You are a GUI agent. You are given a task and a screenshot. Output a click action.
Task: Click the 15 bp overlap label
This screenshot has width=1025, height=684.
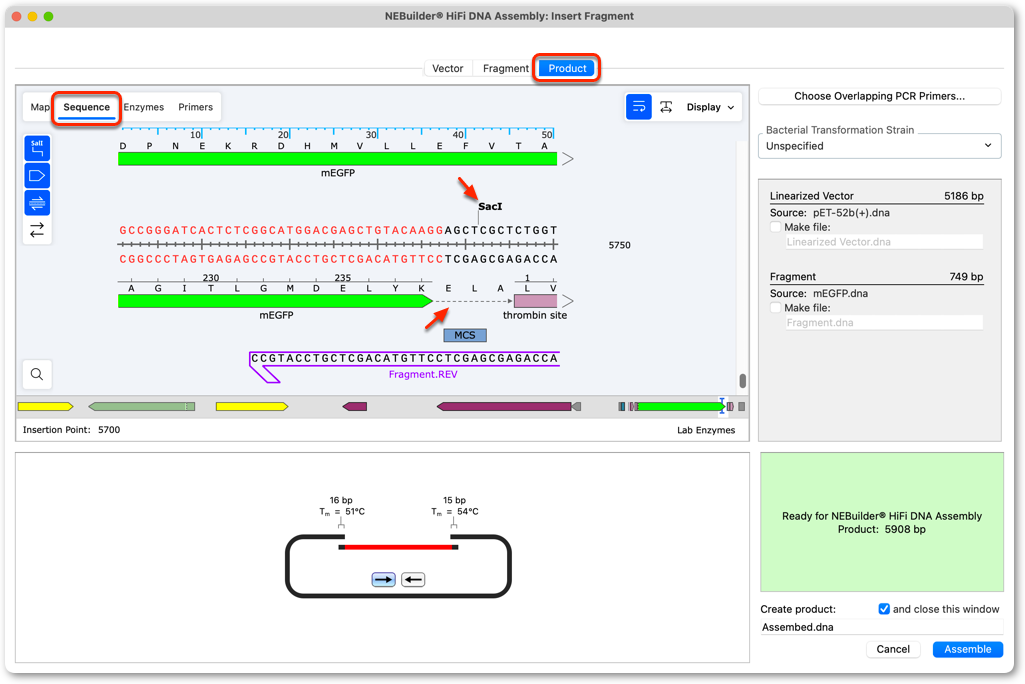click(454, 500)
